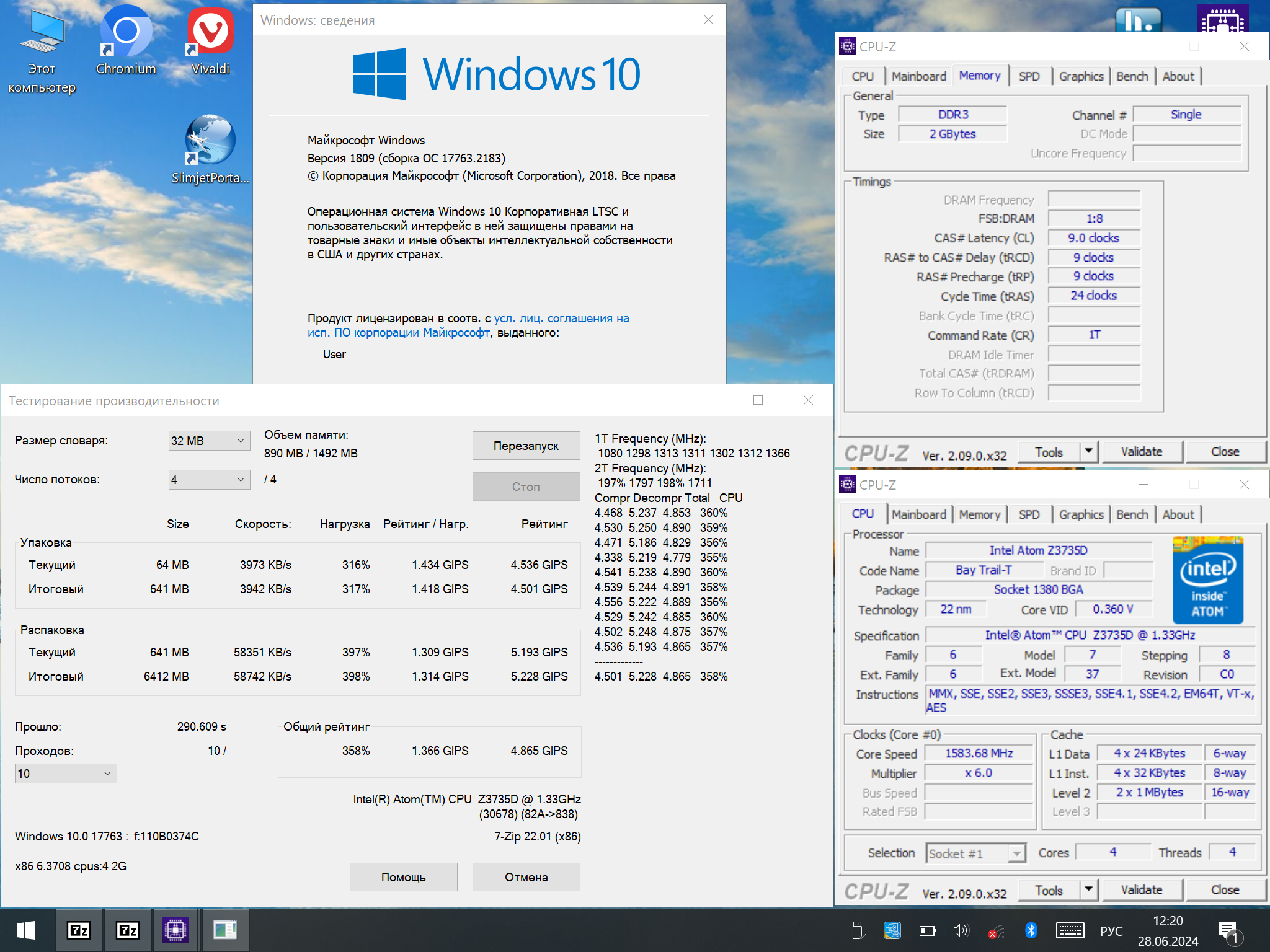Open Bench tab in lower CPU-Z window

[1132, 514]
